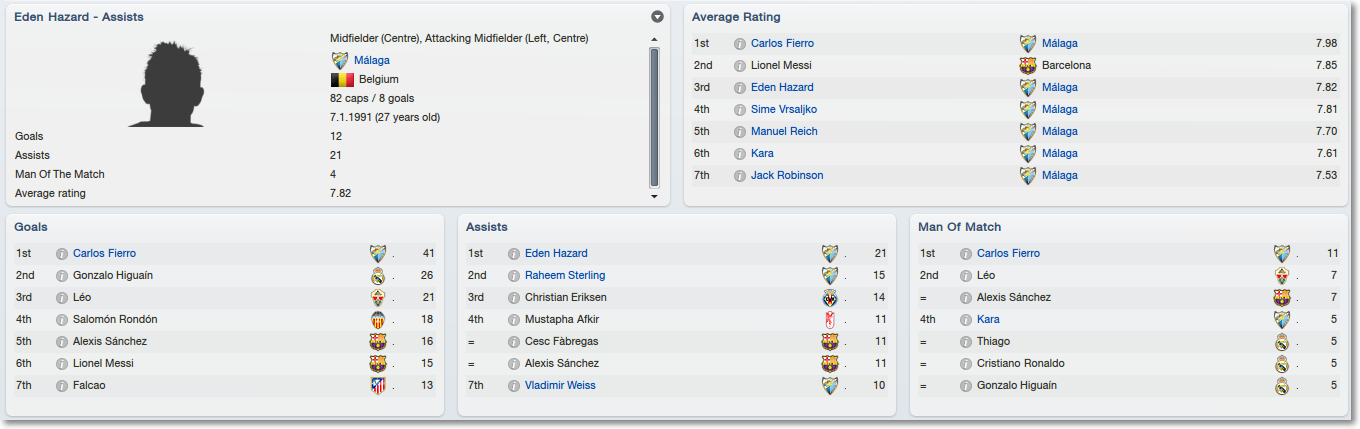The height and width of the screenshot is (429, 1360).
Task: Click Barcelona club badge in Average Rating panel
Action: coord(1028,66)
